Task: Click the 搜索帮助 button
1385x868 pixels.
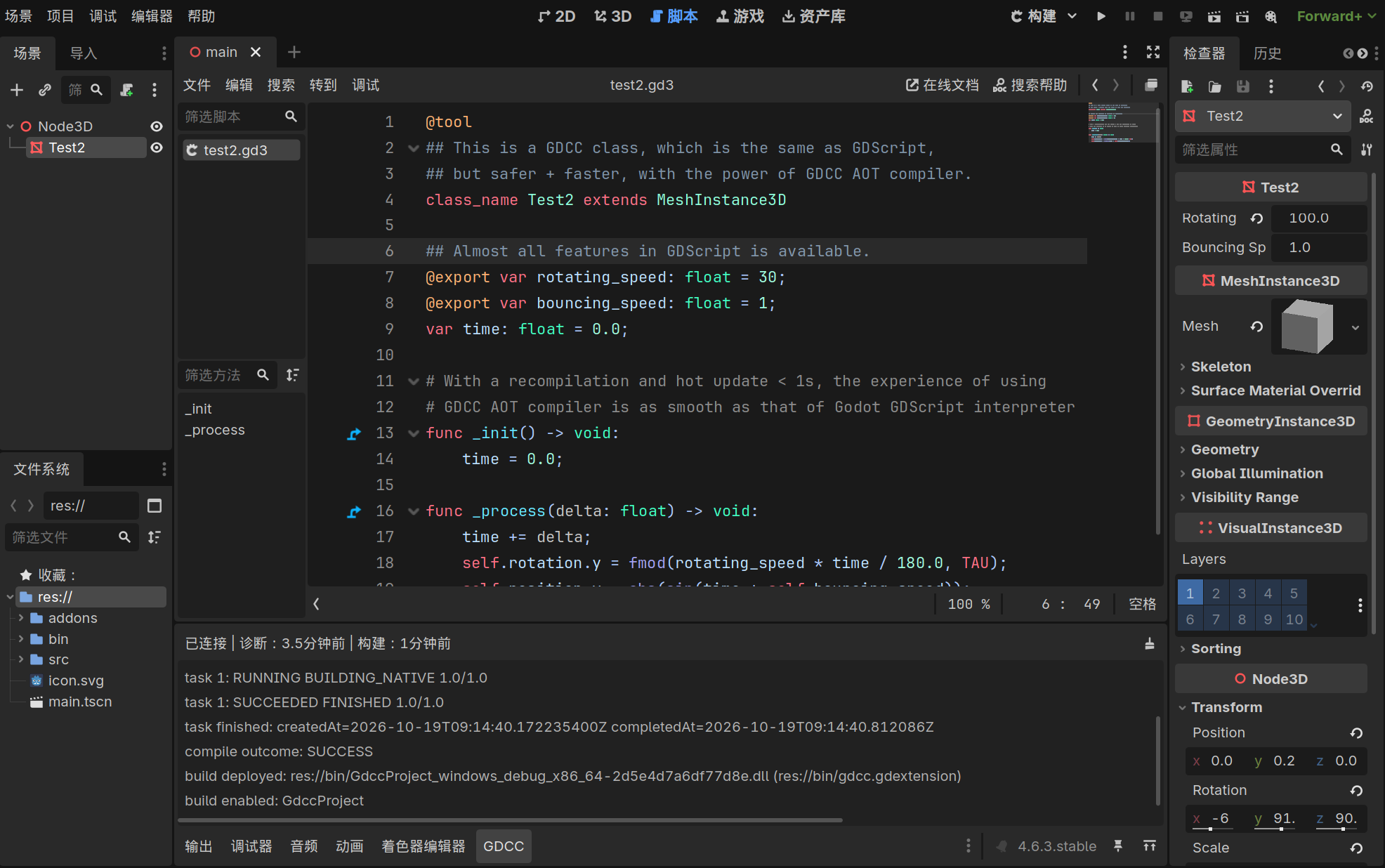Action: coord(1030,85)
